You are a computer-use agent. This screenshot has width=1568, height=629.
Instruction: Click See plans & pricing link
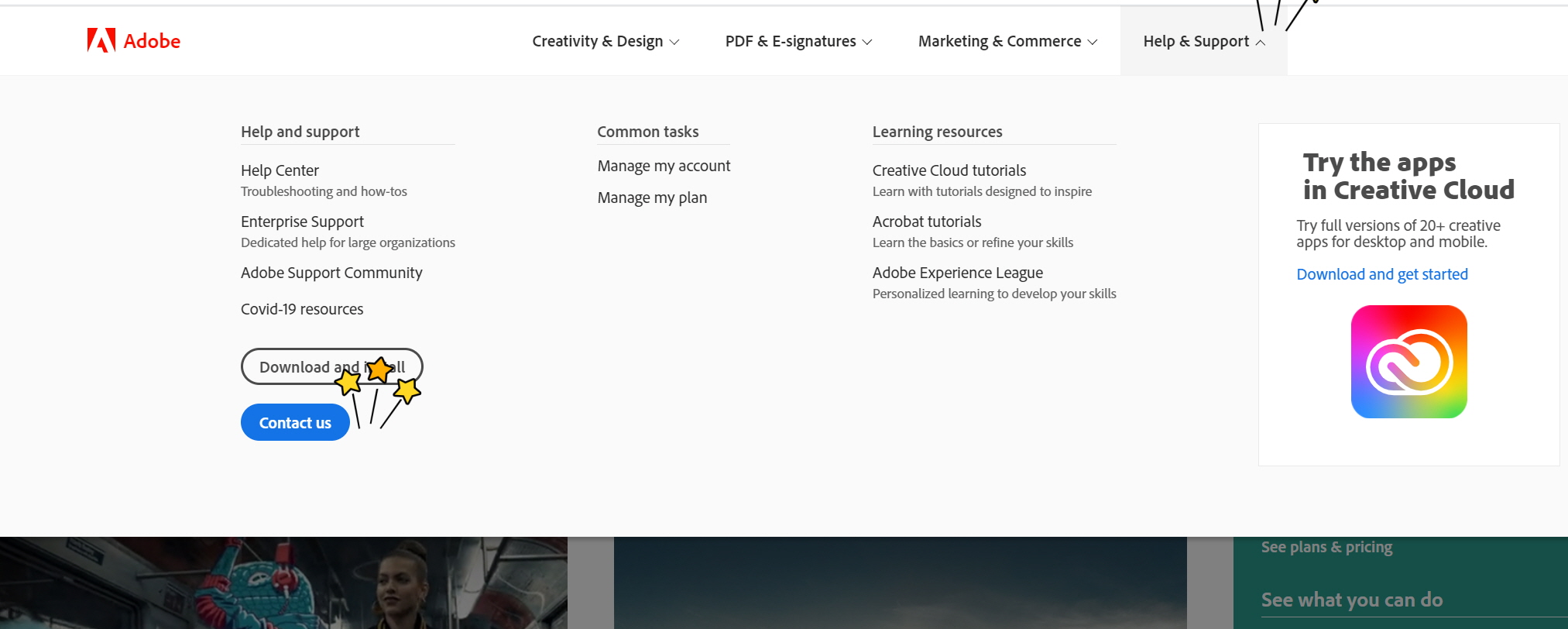point(1326,547)
